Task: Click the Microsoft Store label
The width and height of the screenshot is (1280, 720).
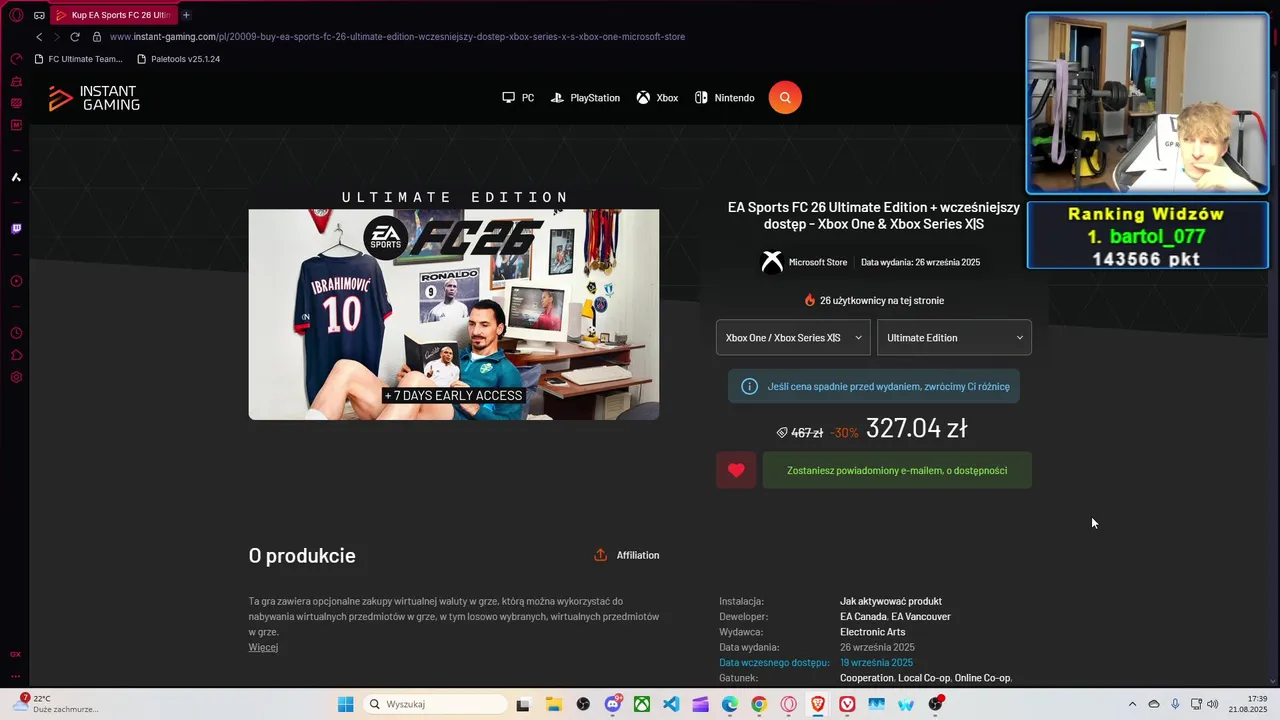Action: pos(818,262)
